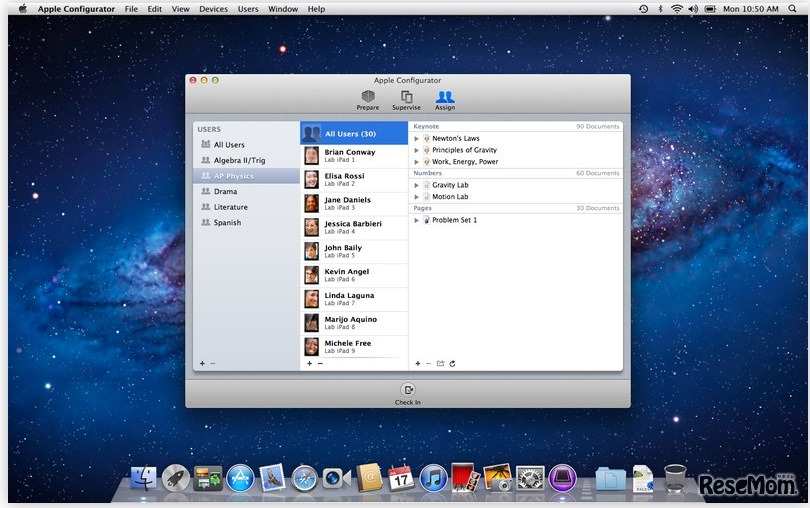Viewport: 810px width, 508px height.
Task: Expand the Principles of Gravity document
Action: 416,150
